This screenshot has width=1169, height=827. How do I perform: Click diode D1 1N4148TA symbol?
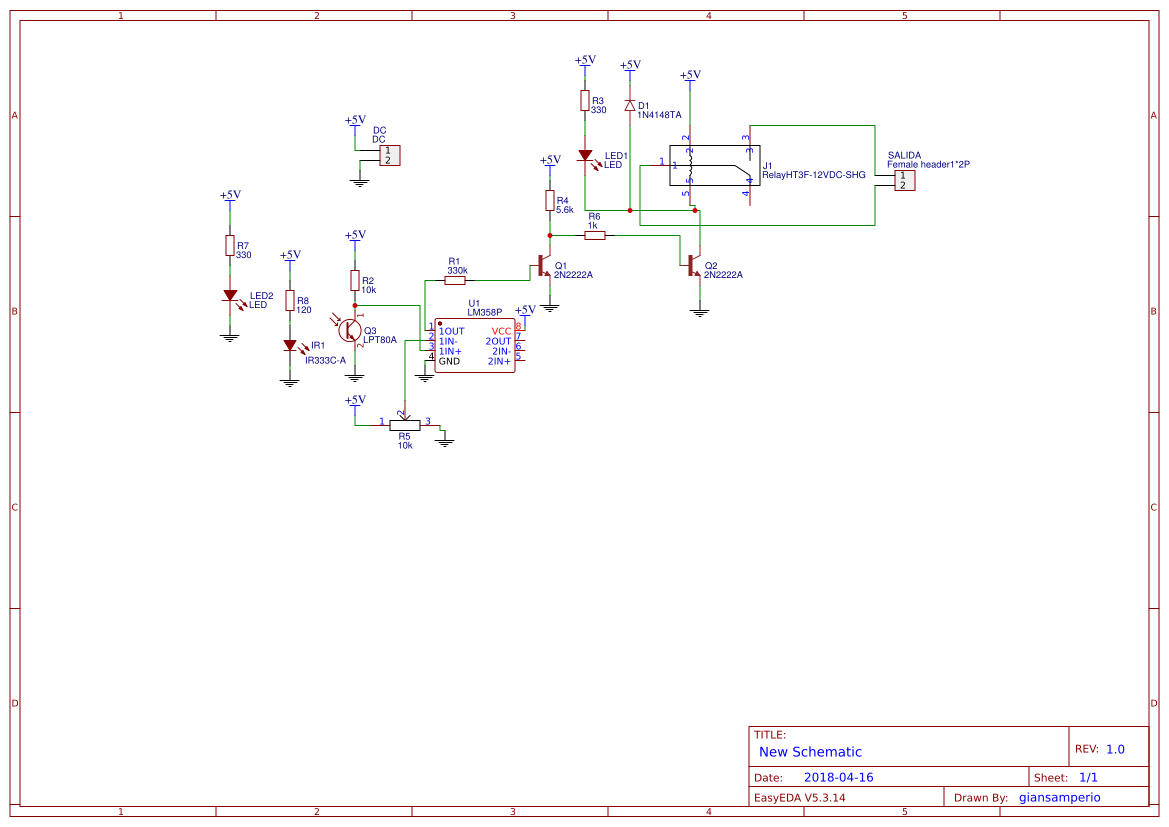coord(628,104)
